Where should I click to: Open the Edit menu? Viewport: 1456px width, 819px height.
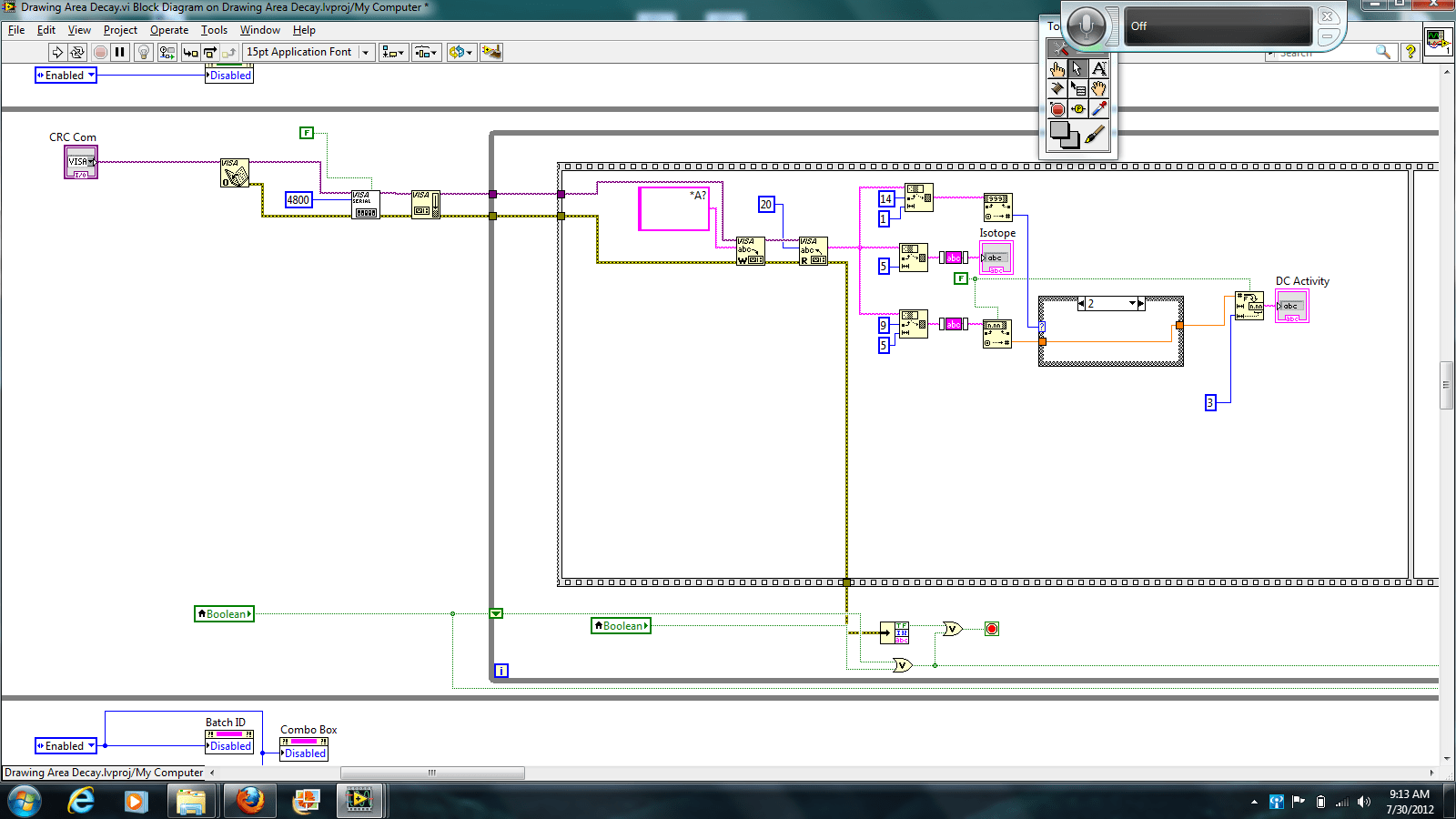coord(46,30)
